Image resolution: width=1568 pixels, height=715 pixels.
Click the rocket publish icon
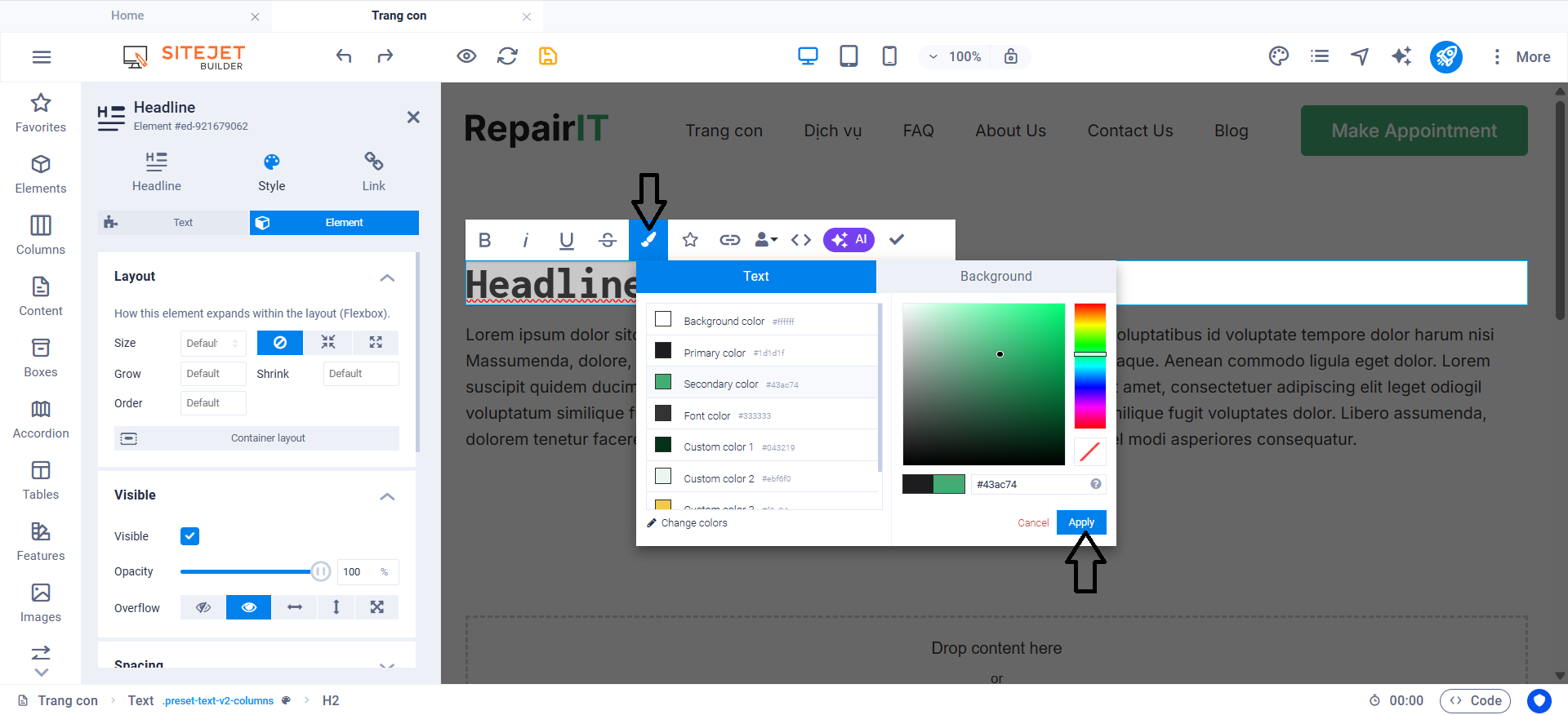click(x=1445, y=56)
